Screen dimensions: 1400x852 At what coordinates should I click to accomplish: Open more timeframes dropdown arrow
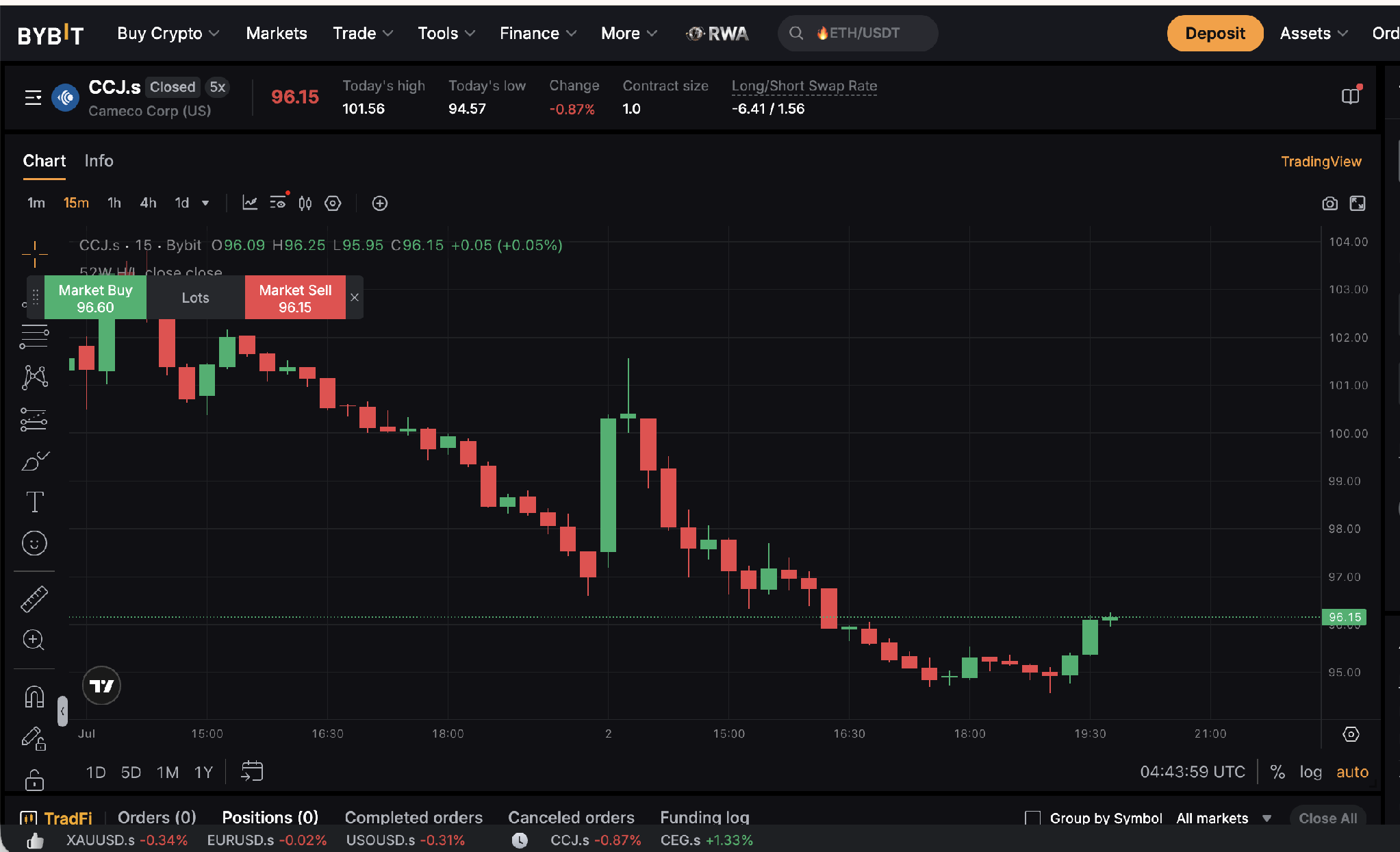tap(205, 203)
